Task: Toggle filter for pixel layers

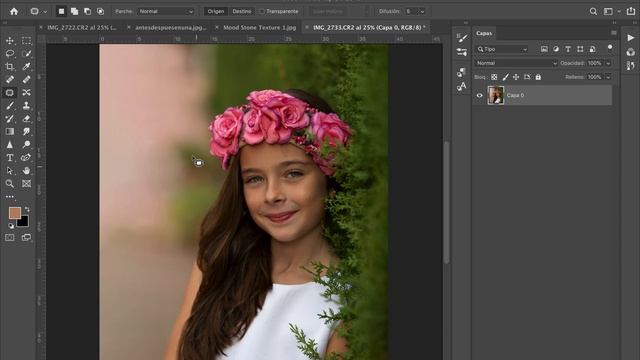Action: [x=544, y=49]
